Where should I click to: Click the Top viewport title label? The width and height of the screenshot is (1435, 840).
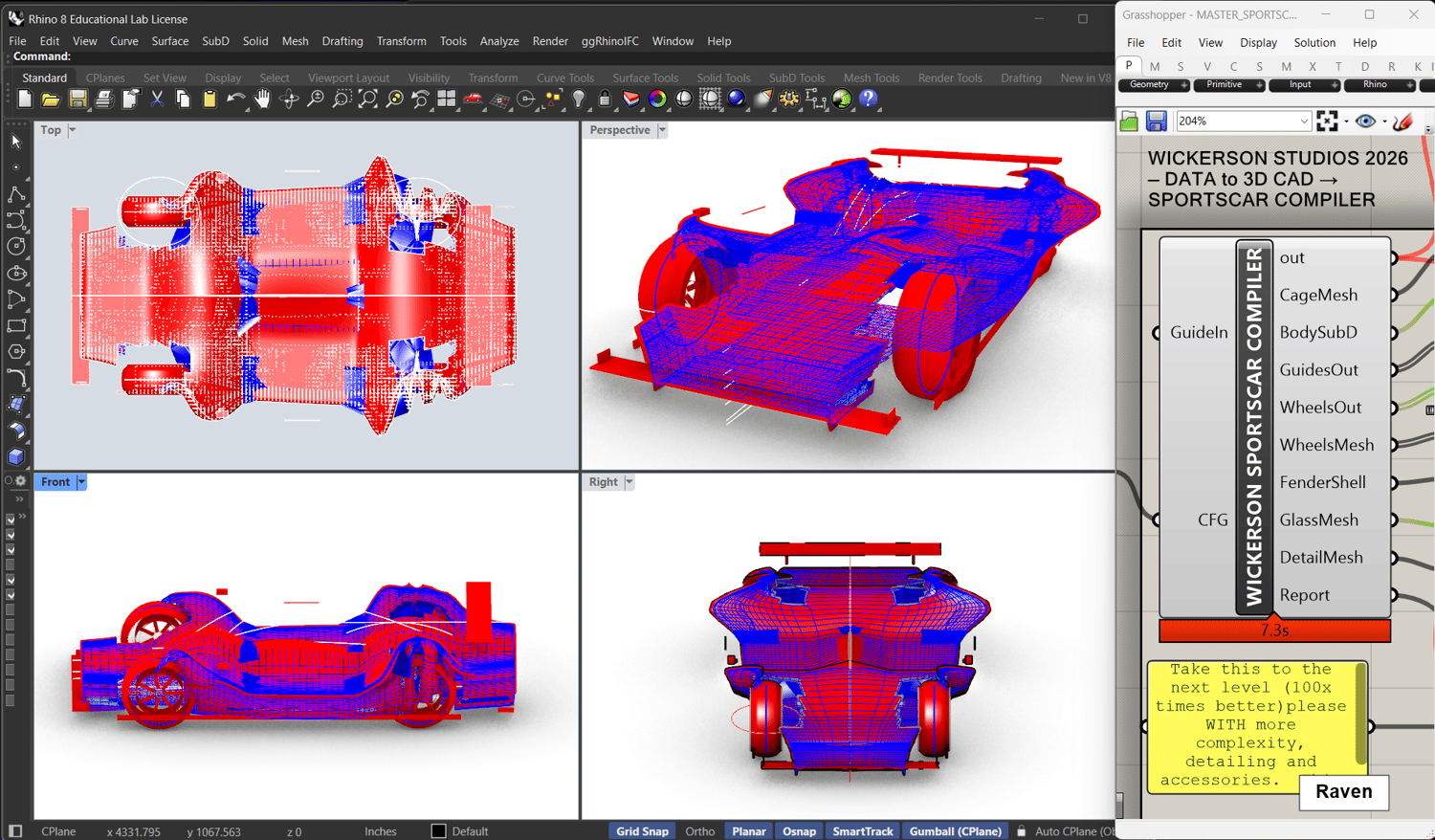pos(51,130)
